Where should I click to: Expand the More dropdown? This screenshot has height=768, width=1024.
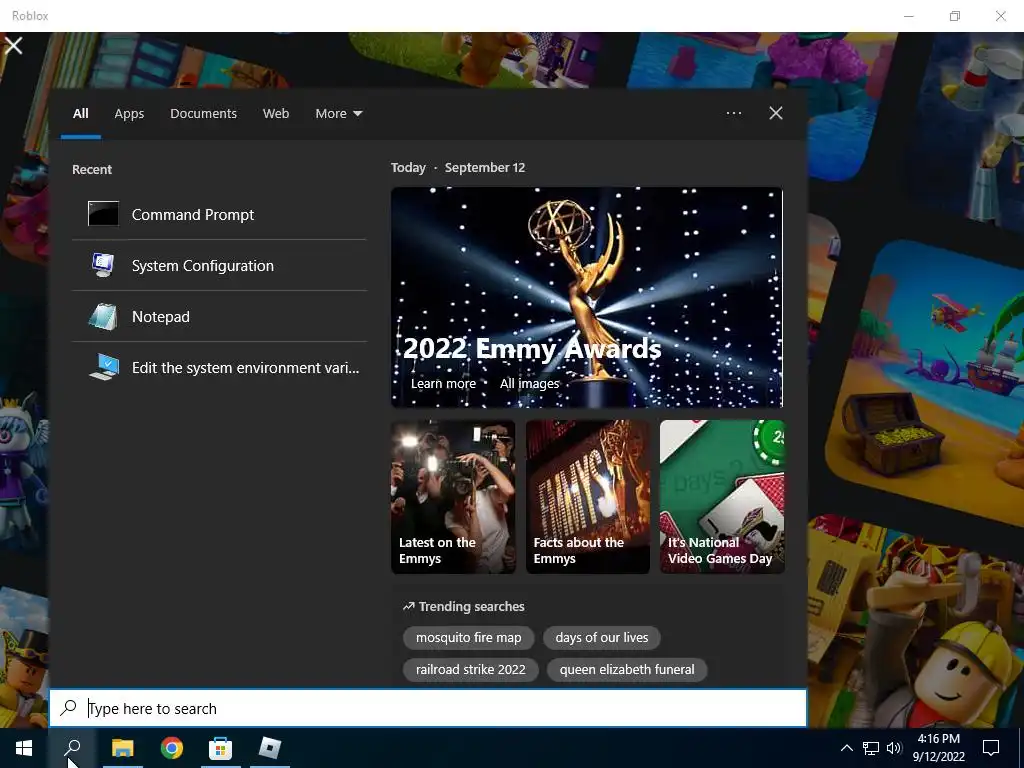(x=338, y=114)
